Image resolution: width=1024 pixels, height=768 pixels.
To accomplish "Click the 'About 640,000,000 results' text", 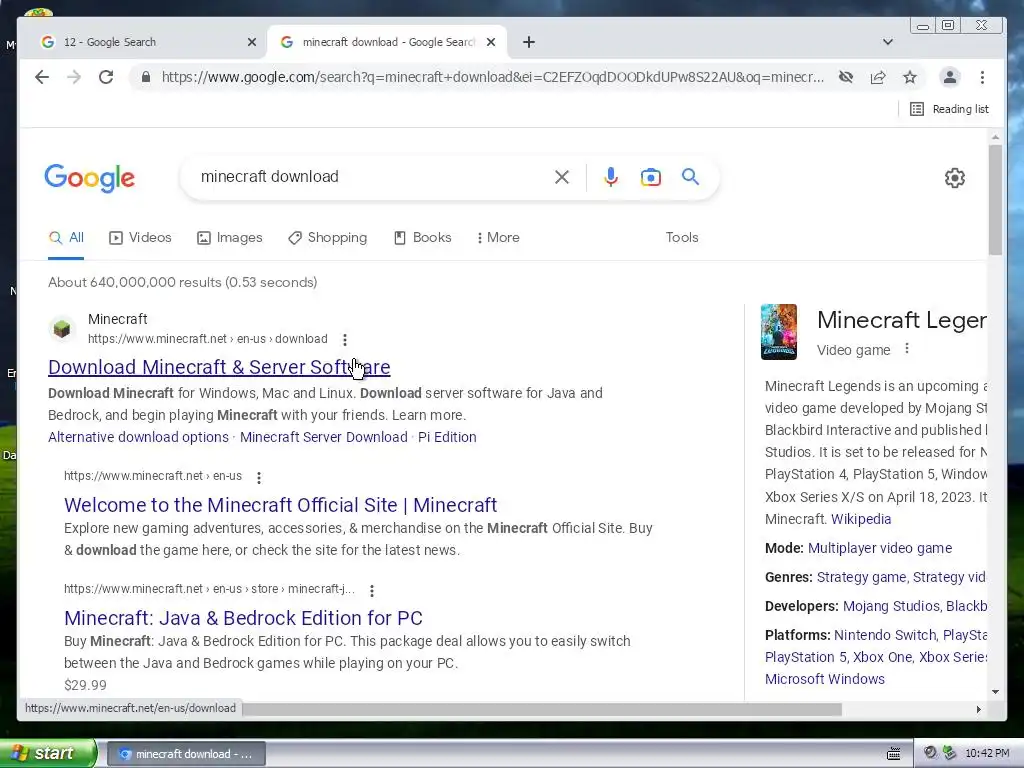I will 182,282.
